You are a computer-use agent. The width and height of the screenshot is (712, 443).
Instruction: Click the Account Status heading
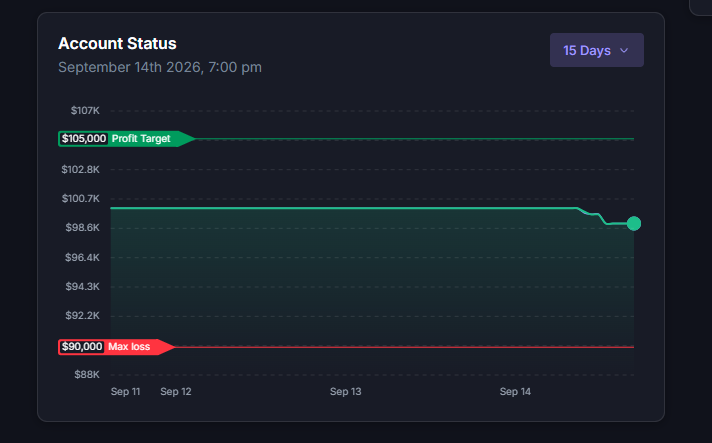click(117, 44)
